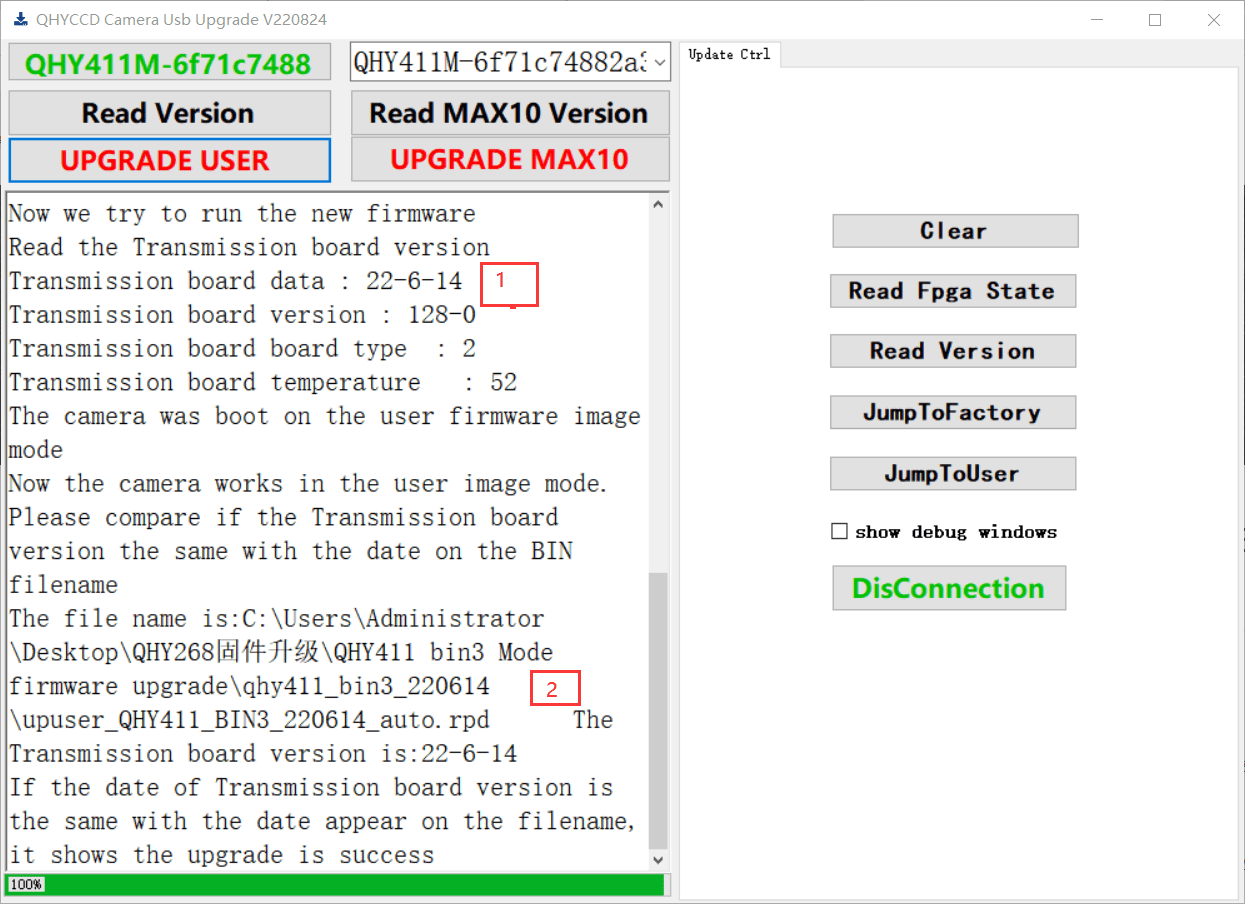This screenshot has height=904, width=1245.
Task: Clear the log with Clear button
Action: (955, 231)
